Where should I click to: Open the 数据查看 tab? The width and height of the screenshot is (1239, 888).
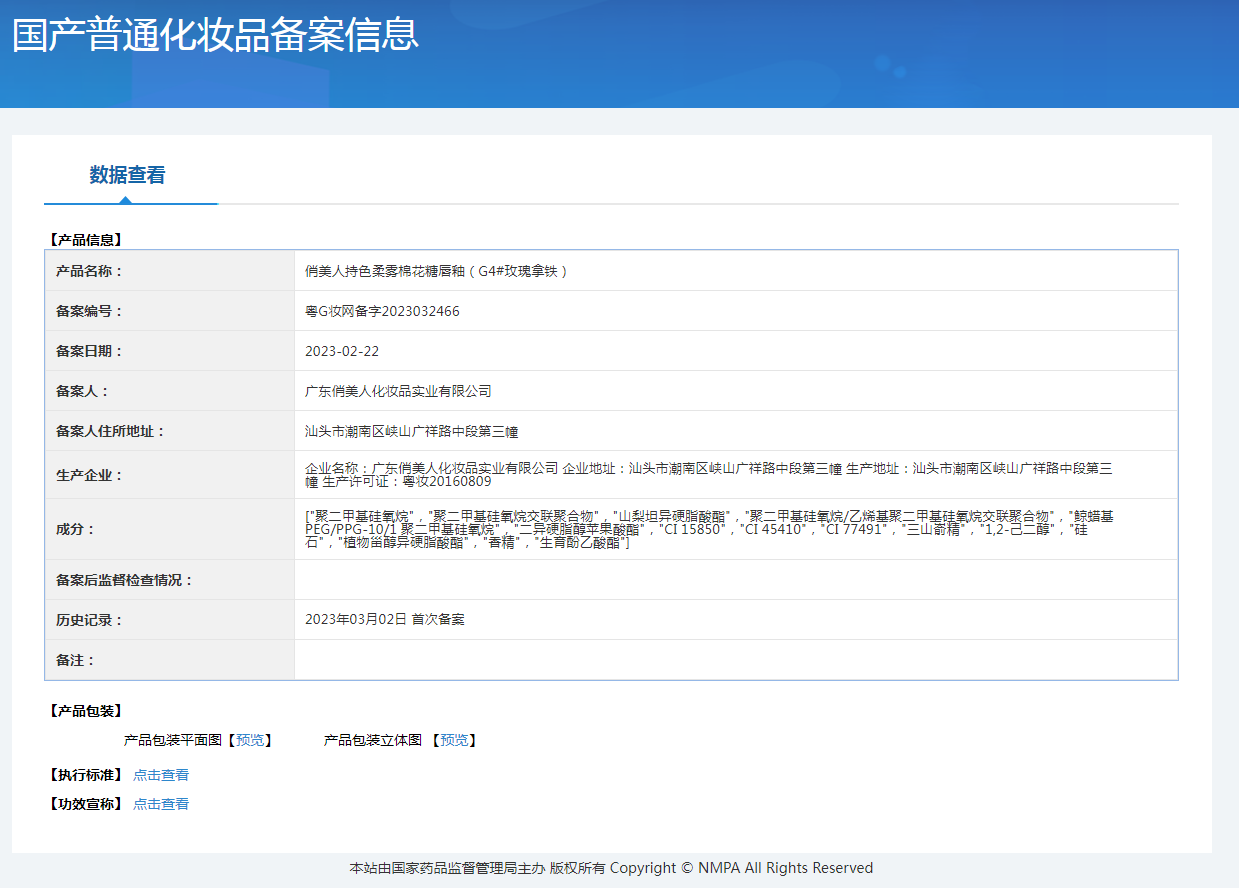(127, 175)
